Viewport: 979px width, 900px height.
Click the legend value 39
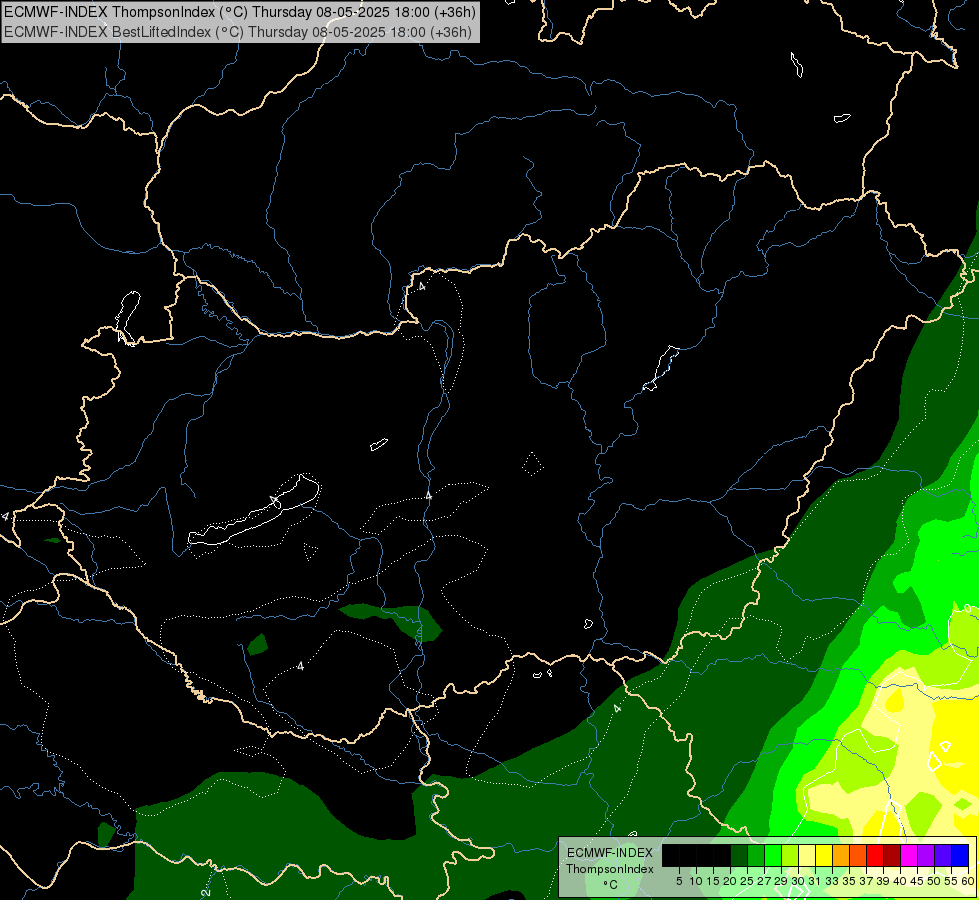point(883,881)
